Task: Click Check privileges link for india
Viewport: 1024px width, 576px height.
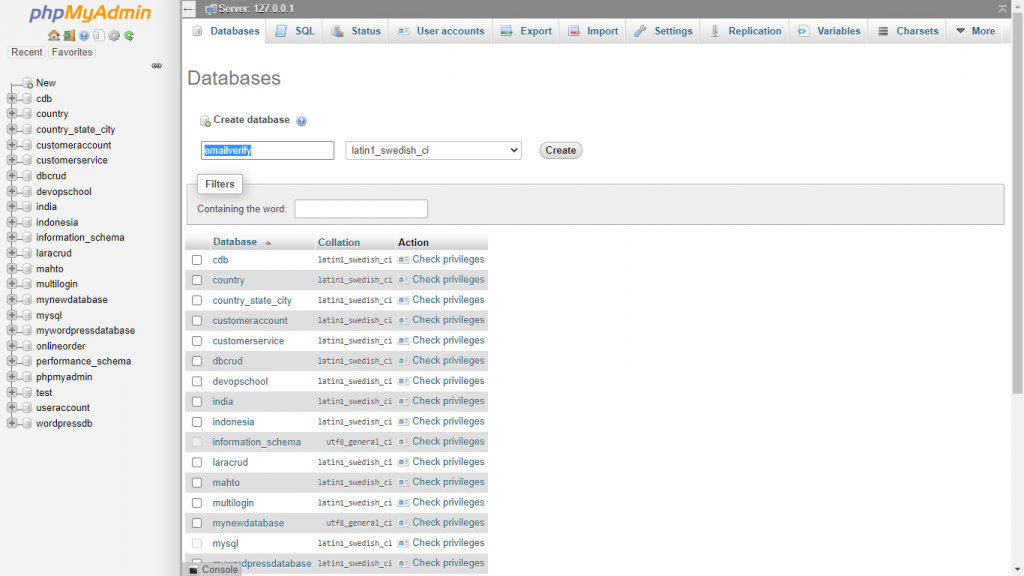Action: pos(448,401)
